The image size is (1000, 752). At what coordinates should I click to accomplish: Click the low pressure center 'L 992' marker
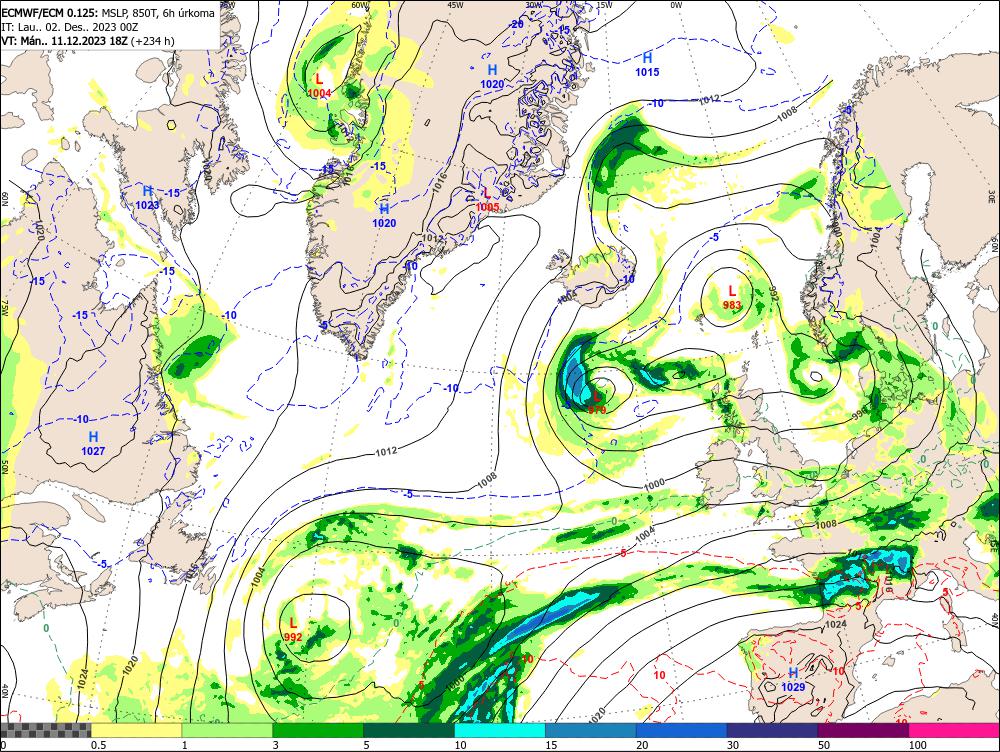(x=293, y=630)
